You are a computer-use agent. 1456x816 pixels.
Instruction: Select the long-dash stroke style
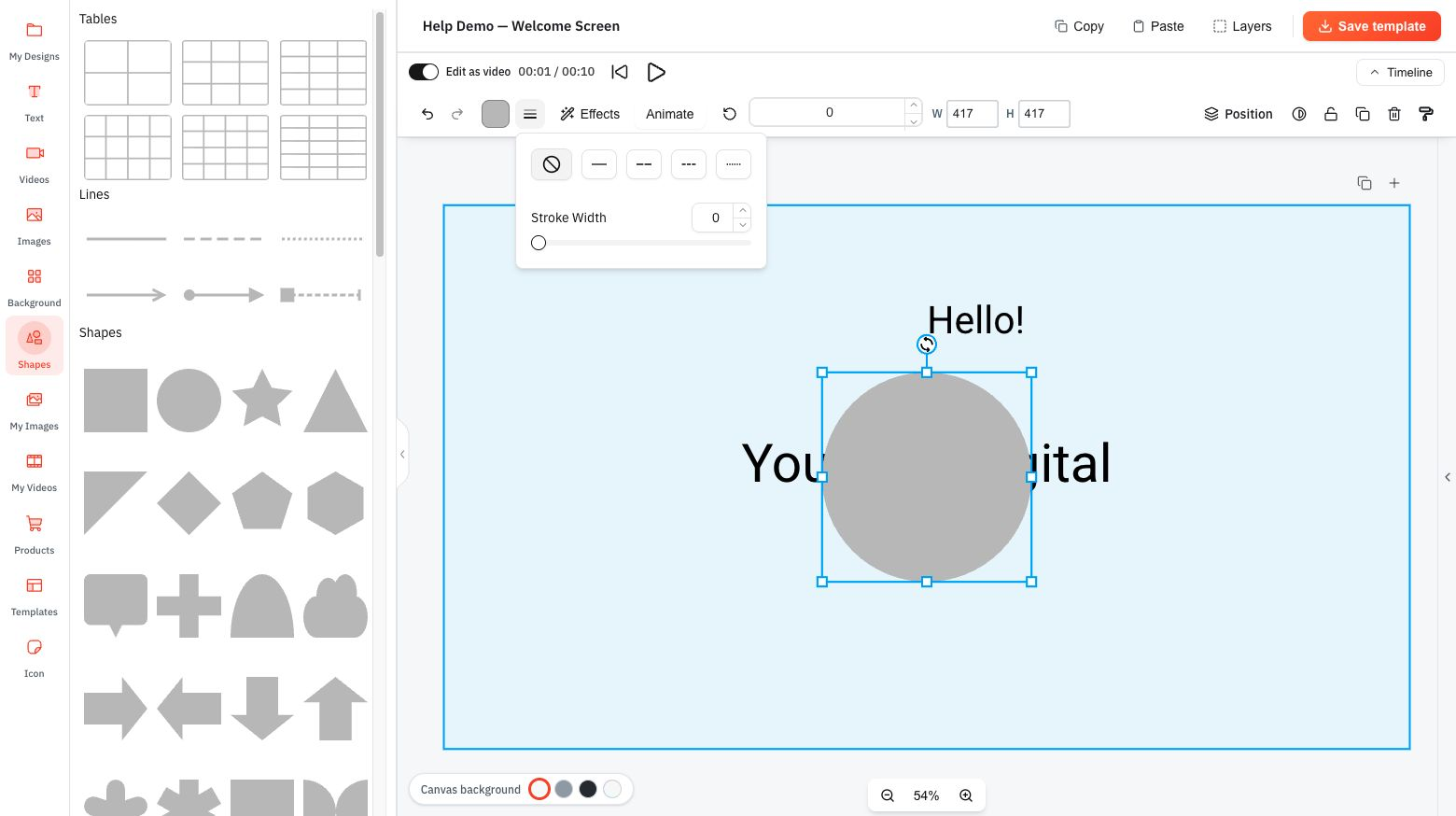(644, 164)
